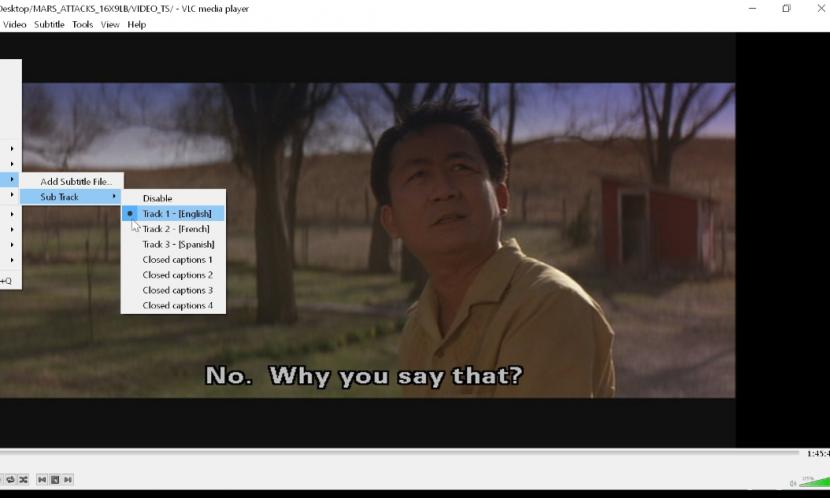This screenshot has height=498, width=830.
Task: Click the stop playback button
Action: click(55, 479)
